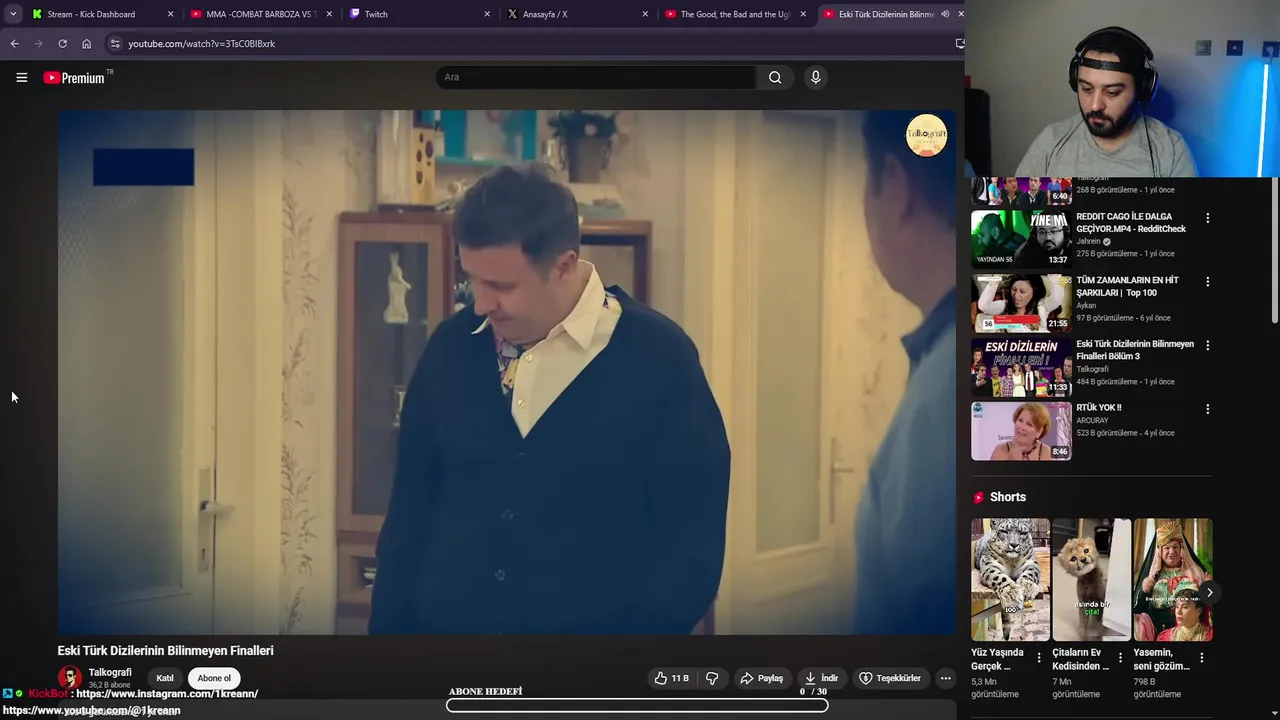Open REDDIT CAGO İLE DALGA GEÇİYOR thumbnail
The image size is (1280, 720).
coord(1021,238)
